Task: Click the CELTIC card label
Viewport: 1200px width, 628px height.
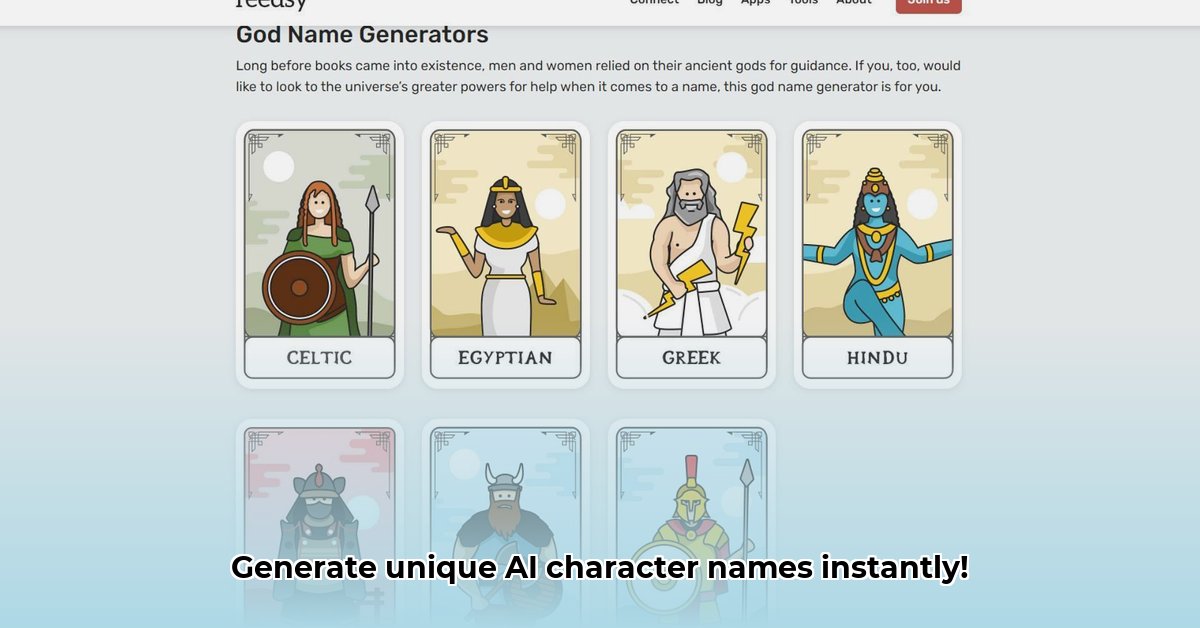Action: coord(320,357)
